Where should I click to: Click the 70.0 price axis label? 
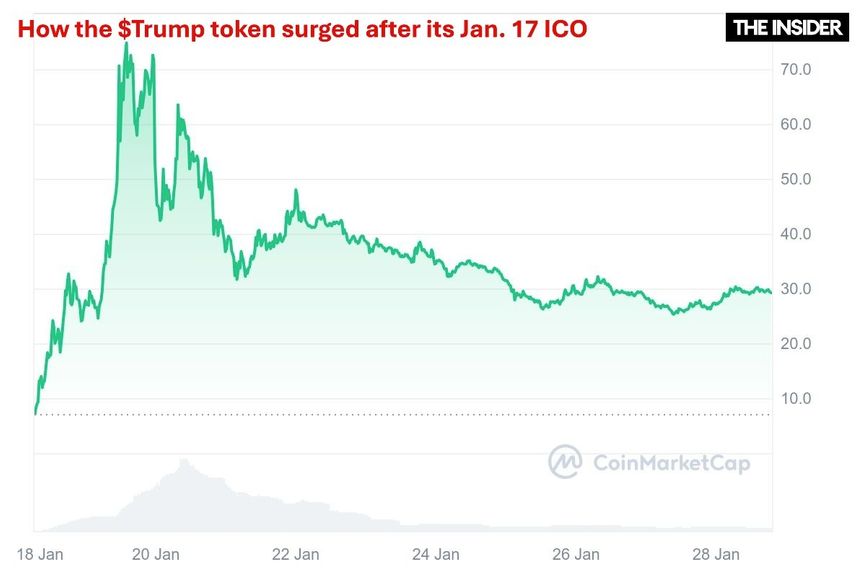(796, 70)
